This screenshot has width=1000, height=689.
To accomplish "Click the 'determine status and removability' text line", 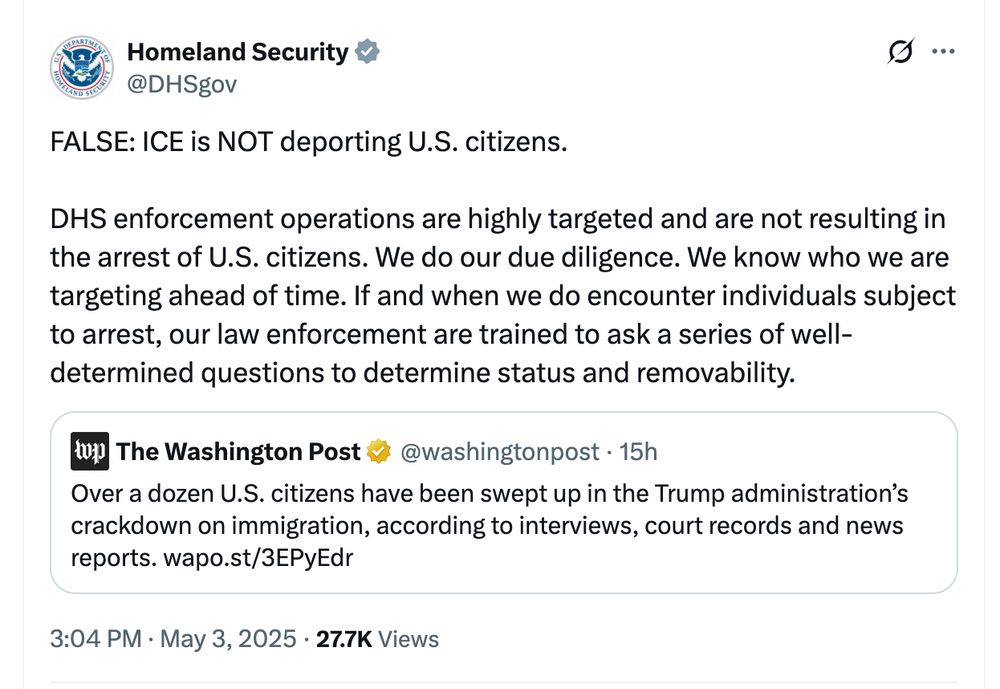I will [423, 373].
